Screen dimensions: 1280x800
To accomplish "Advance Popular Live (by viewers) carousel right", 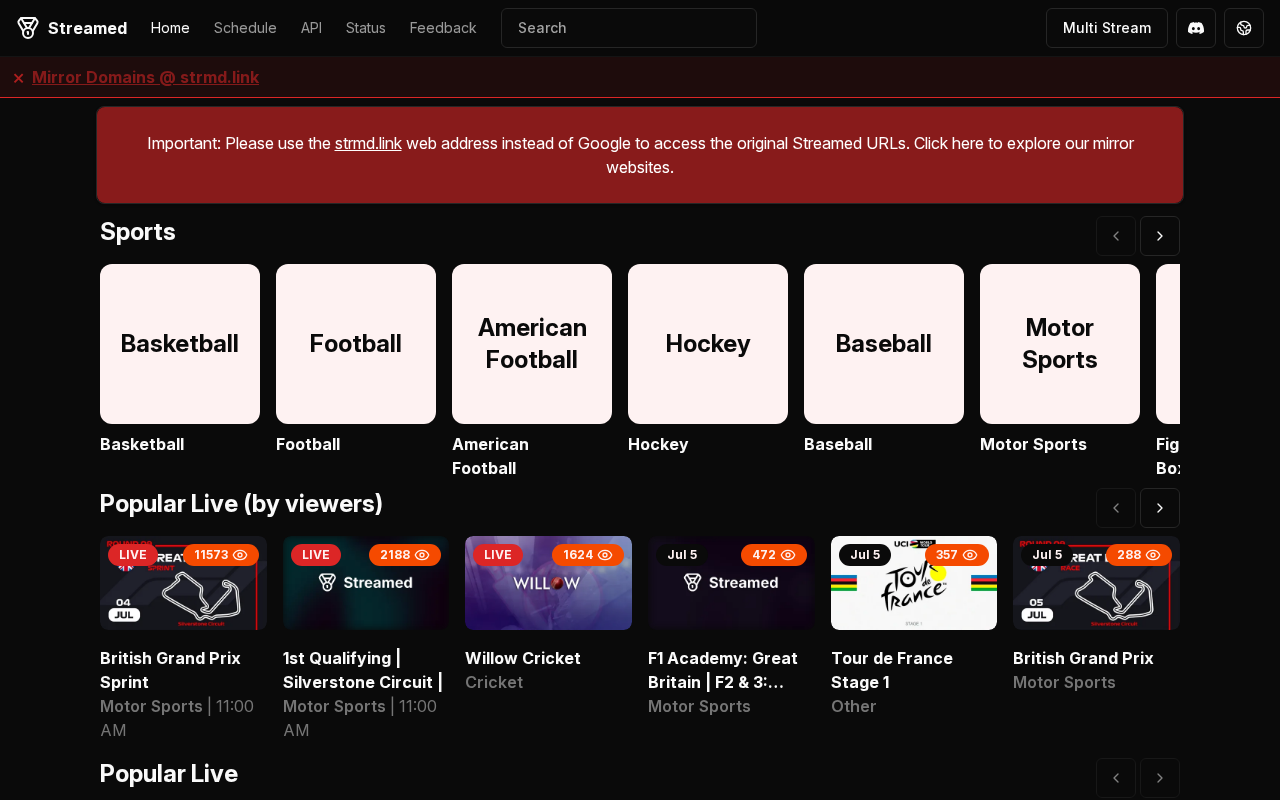I will (x=1160, y=508).
